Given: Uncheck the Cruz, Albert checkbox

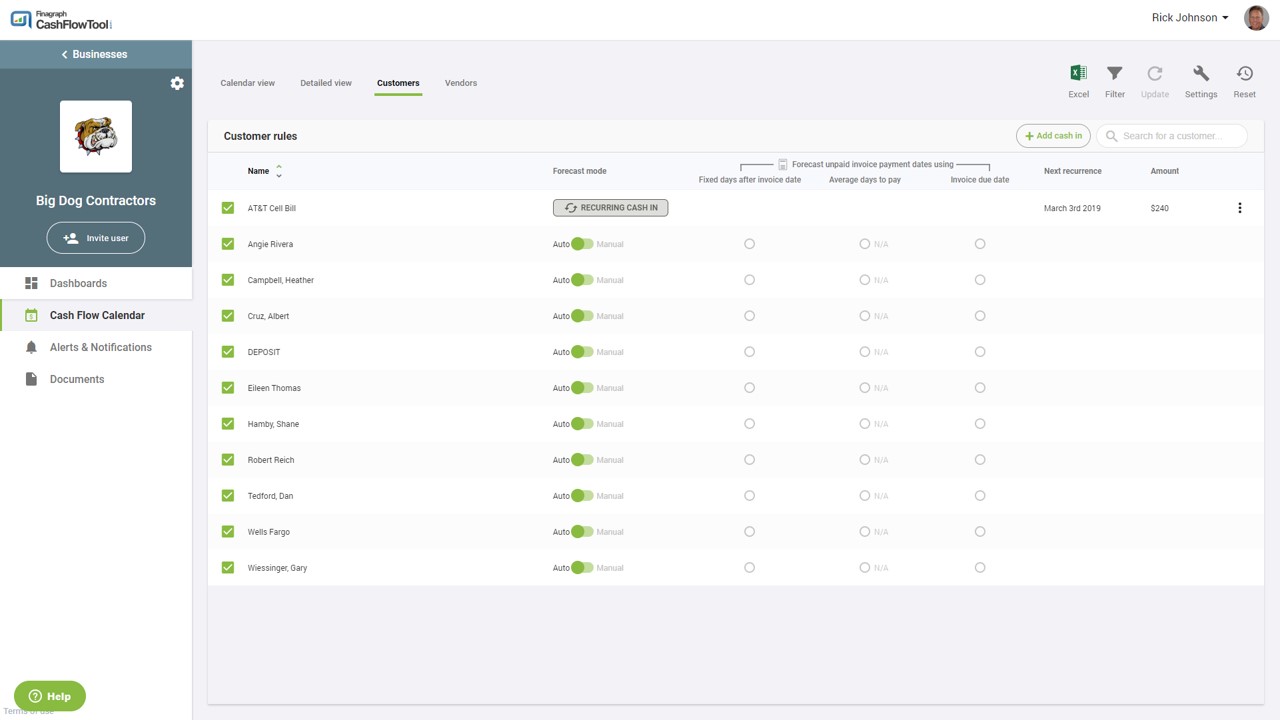Looking at the screenshot, I should 228,316.
